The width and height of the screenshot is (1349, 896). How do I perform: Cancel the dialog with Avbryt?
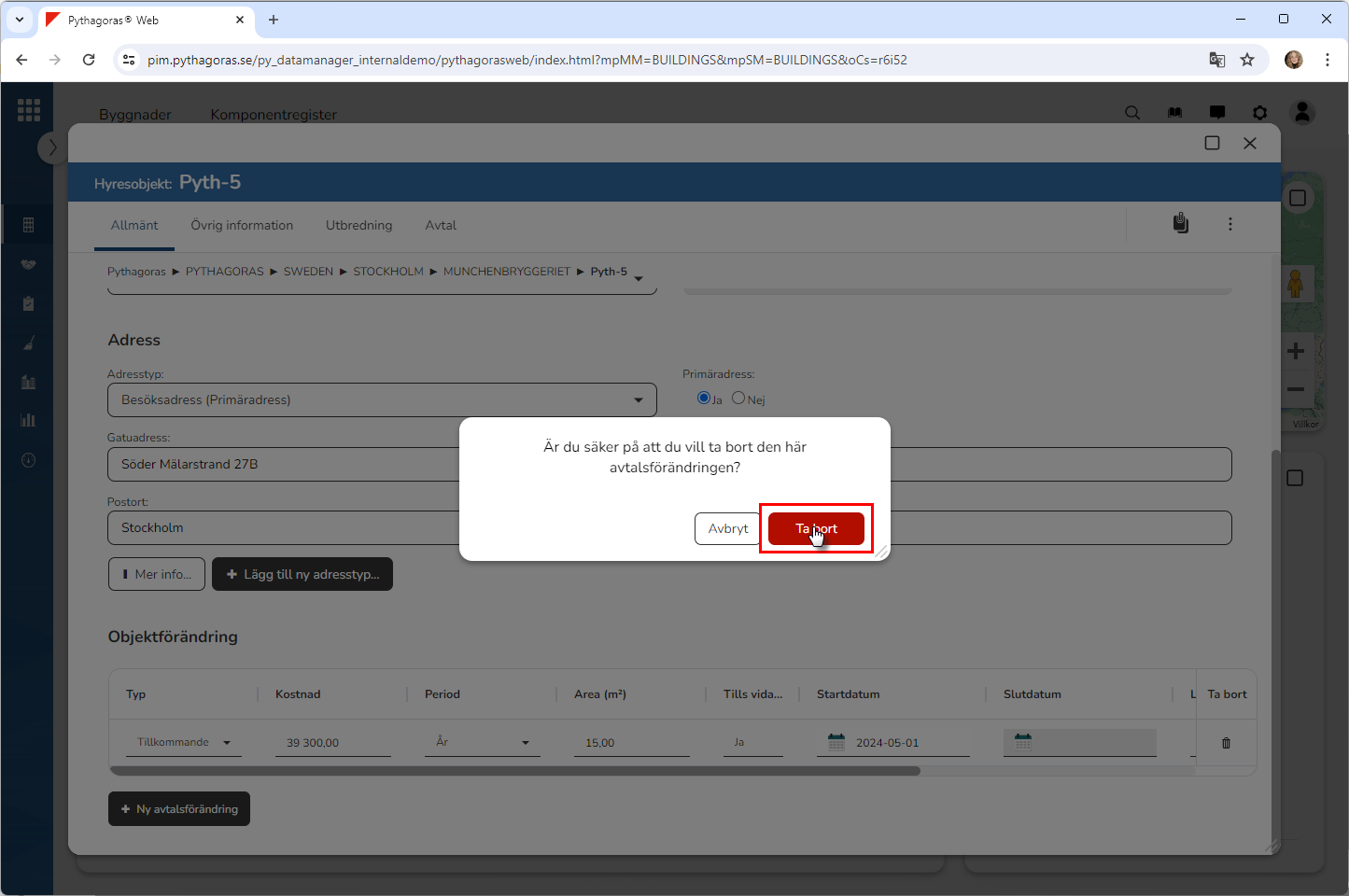[727, 528]
